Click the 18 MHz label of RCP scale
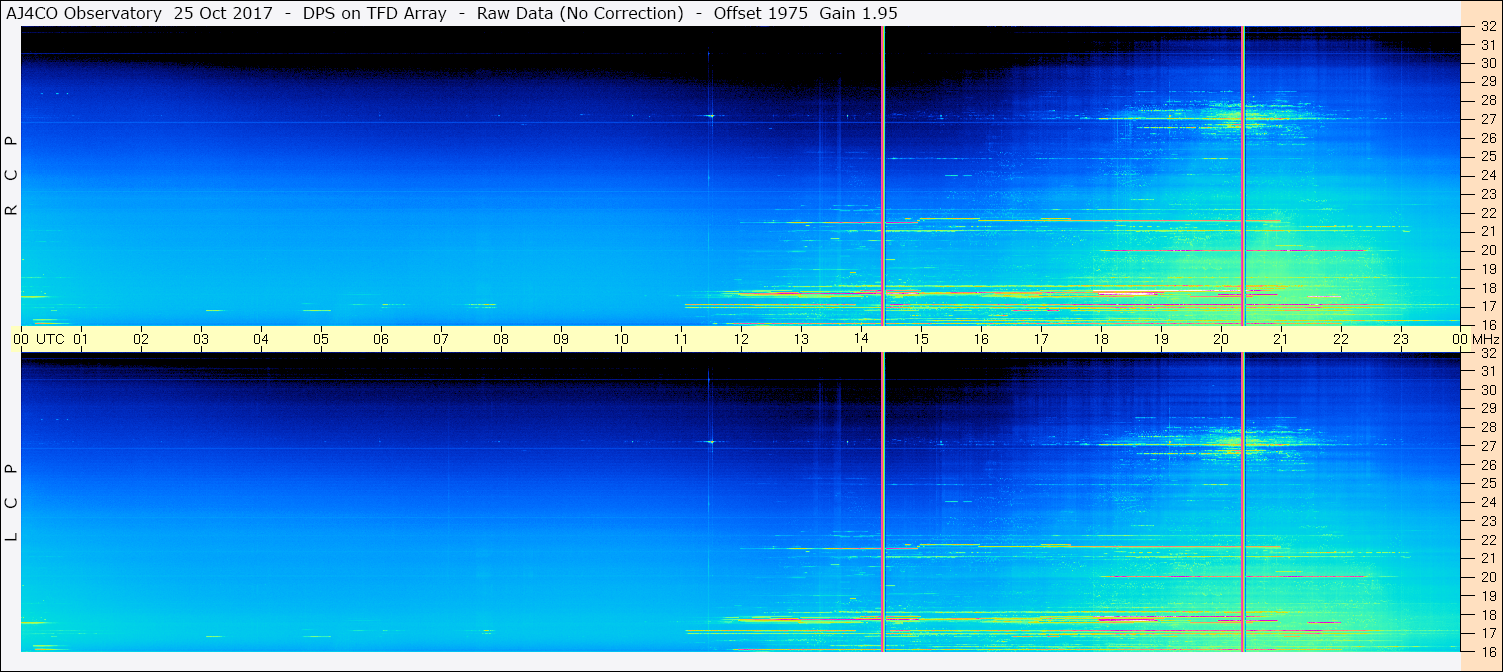The width and height of the screenshot is (1503, 672). [1488, 288]
